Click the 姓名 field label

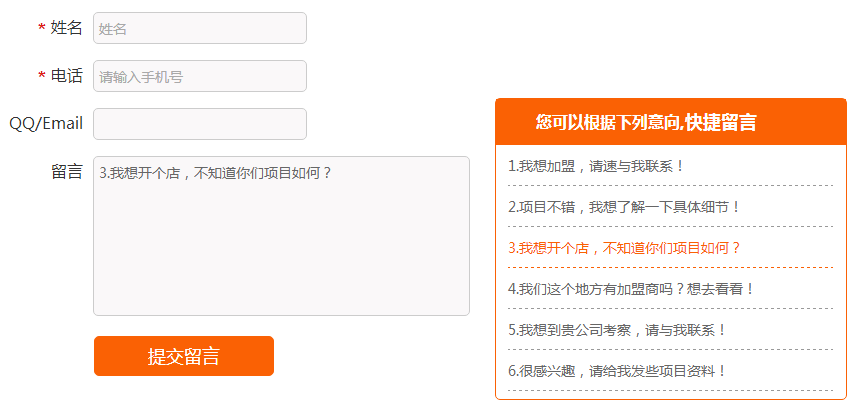[x=67, y=28]
